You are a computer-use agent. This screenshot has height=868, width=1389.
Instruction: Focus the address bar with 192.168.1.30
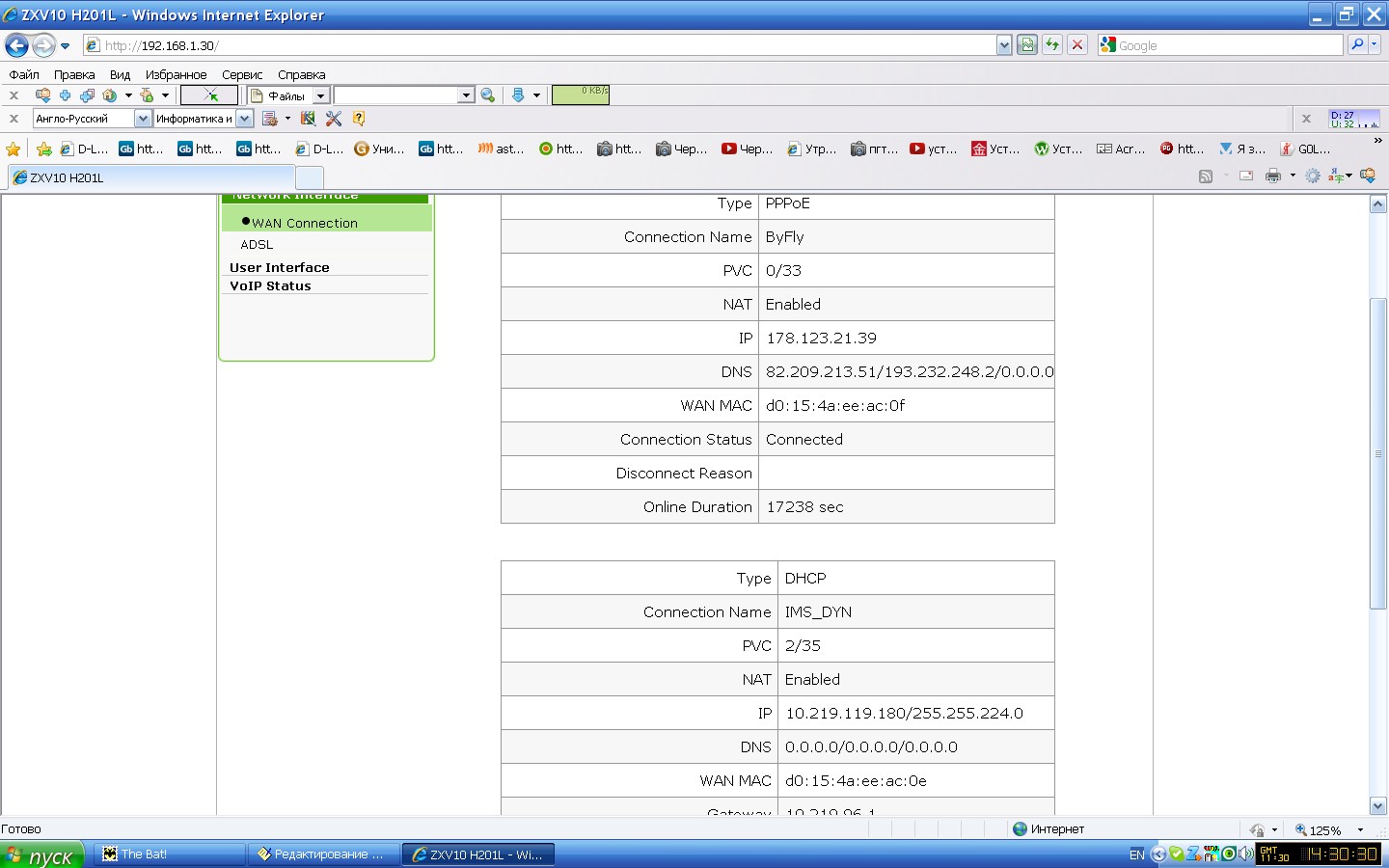[540, 45]
